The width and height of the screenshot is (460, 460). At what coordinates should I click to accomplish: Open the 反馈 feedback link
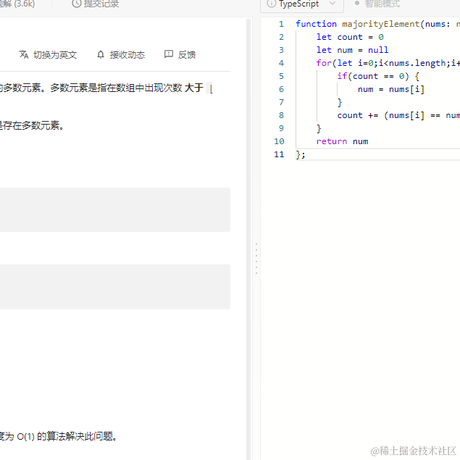click(187, 55)
